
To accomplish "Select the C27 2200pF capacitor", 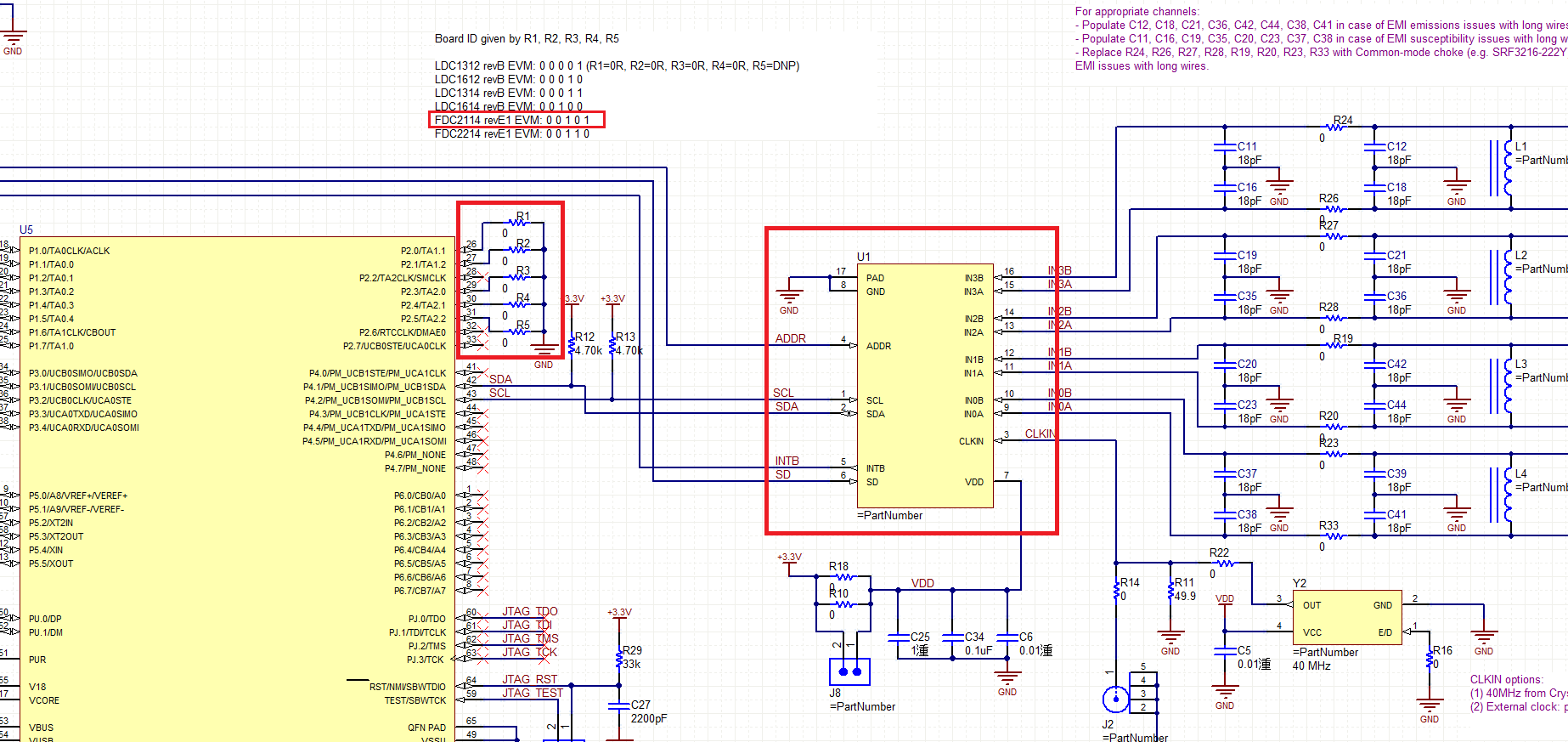I will 619,707.
